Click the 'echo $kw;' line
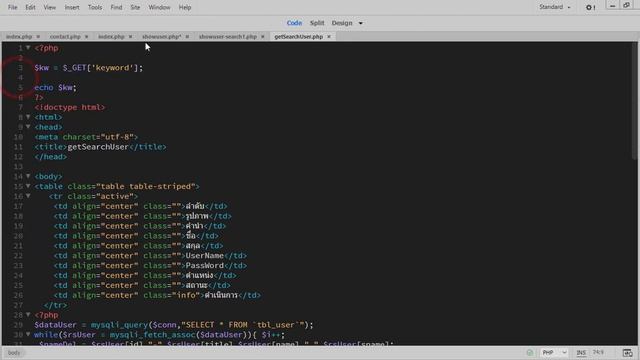 tap(55, 87)
